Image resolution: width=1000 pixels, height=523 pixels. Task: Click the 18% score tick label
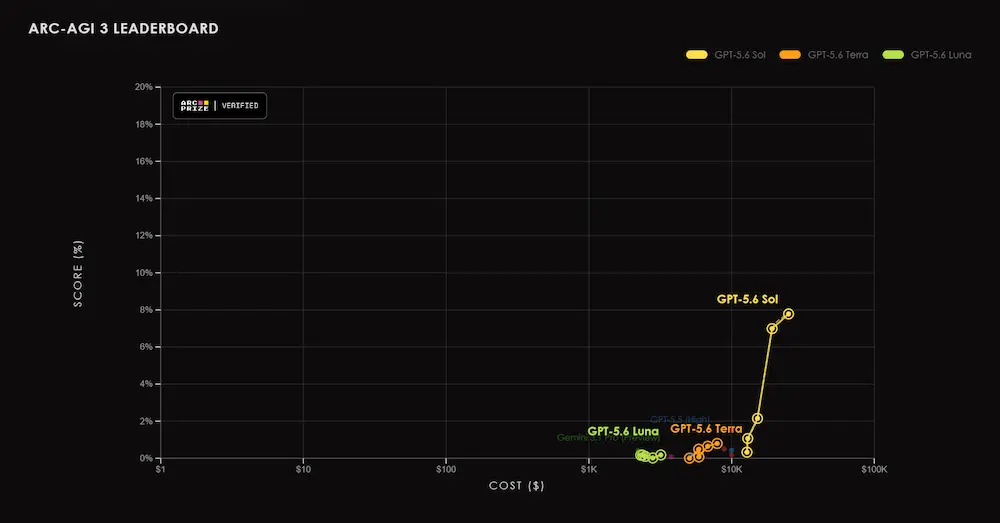[143, 124]
